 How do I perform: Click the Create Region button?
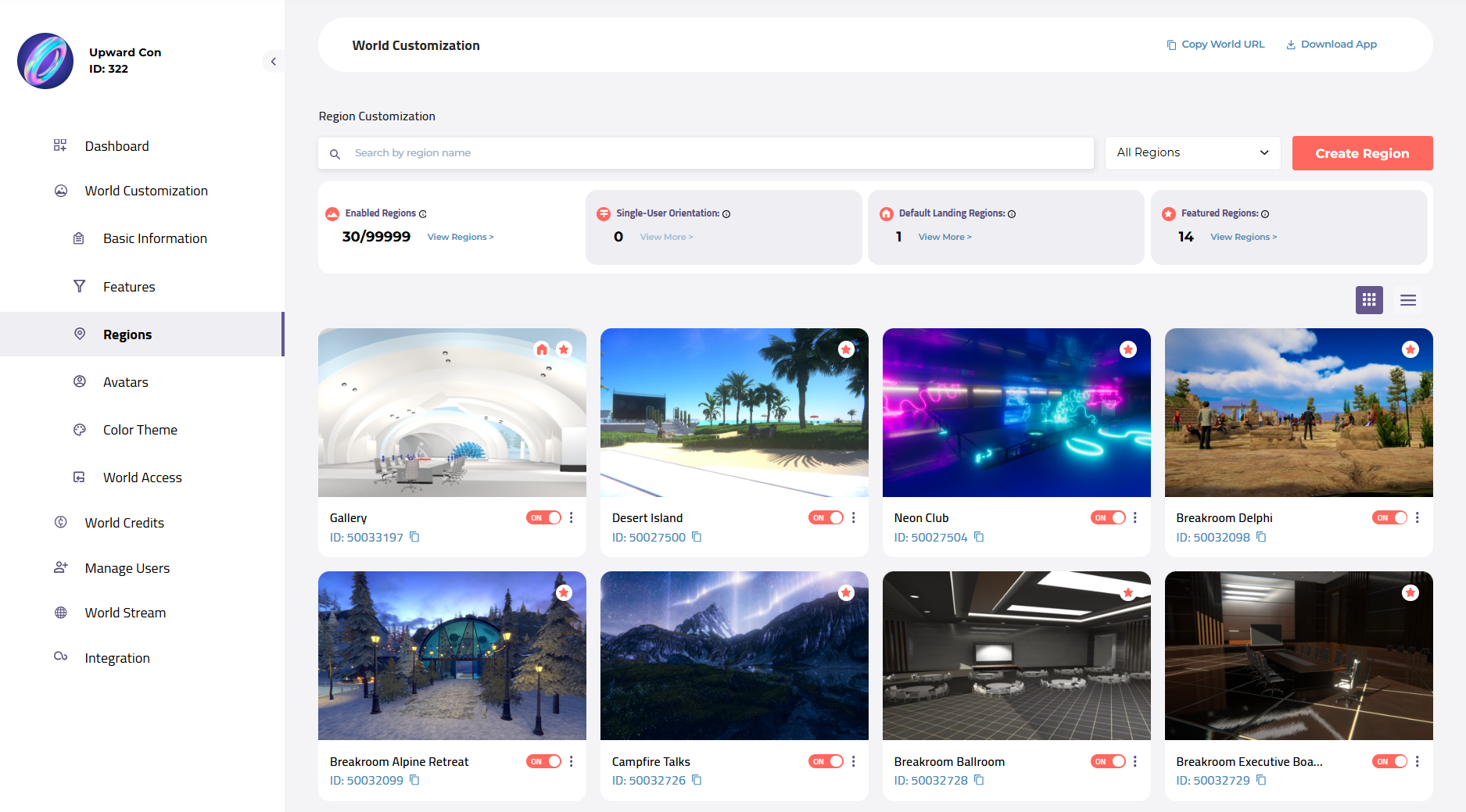pyautogui.click(x=1362, y=153)
